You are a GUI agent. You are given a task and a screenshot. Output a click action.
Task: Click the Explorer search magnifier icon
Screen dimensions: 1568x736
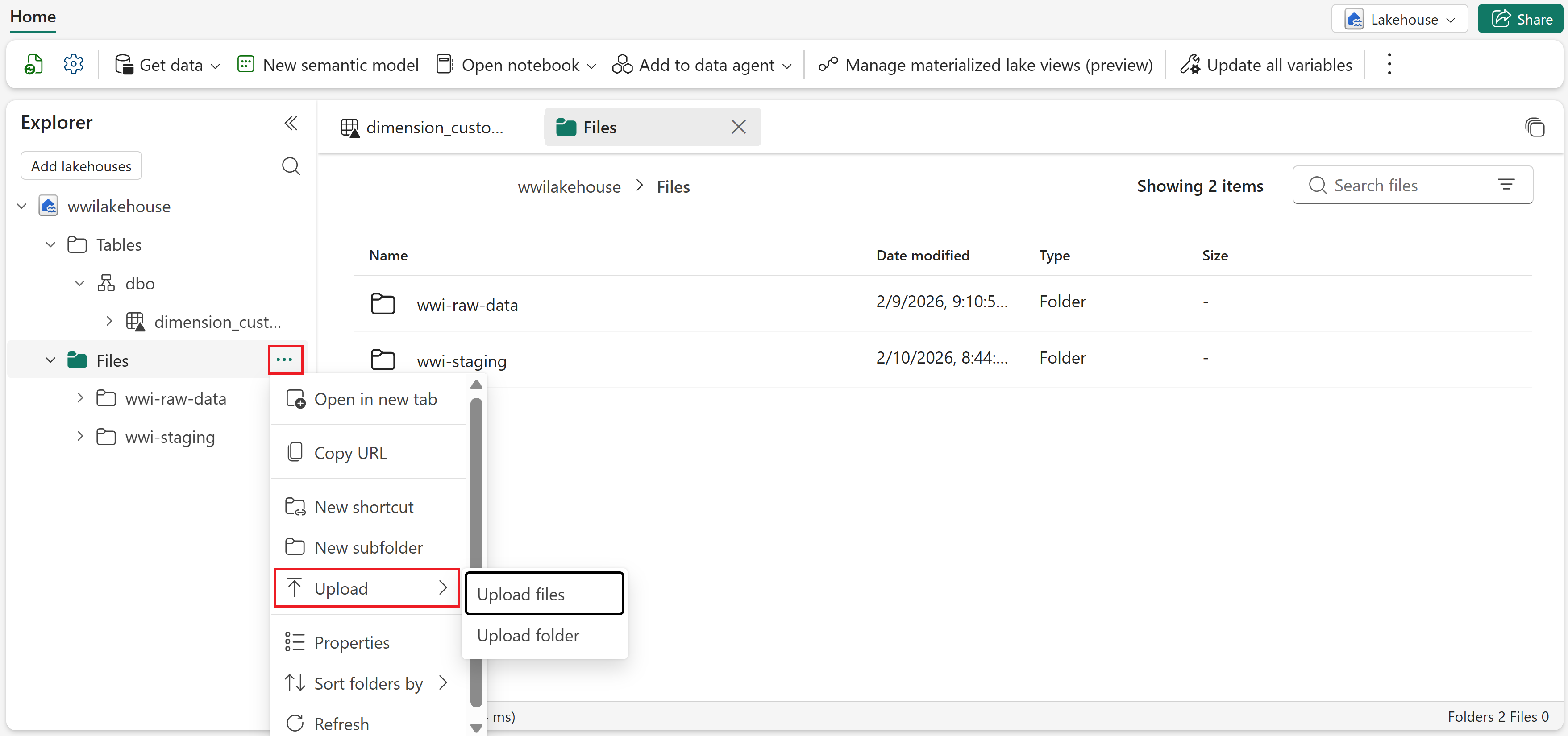point(291,166)
